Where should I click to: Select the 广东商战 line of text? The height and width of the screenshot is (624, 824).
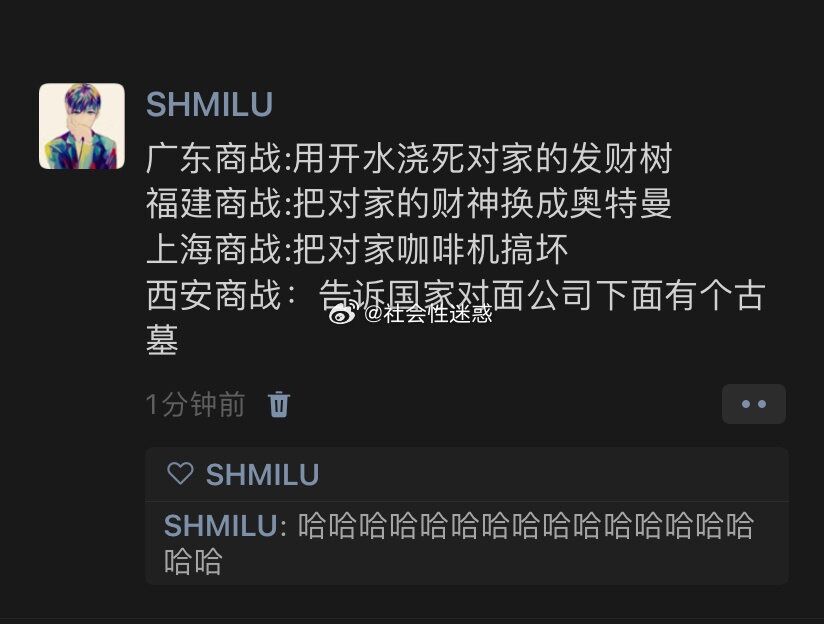(x=409, y=158)
